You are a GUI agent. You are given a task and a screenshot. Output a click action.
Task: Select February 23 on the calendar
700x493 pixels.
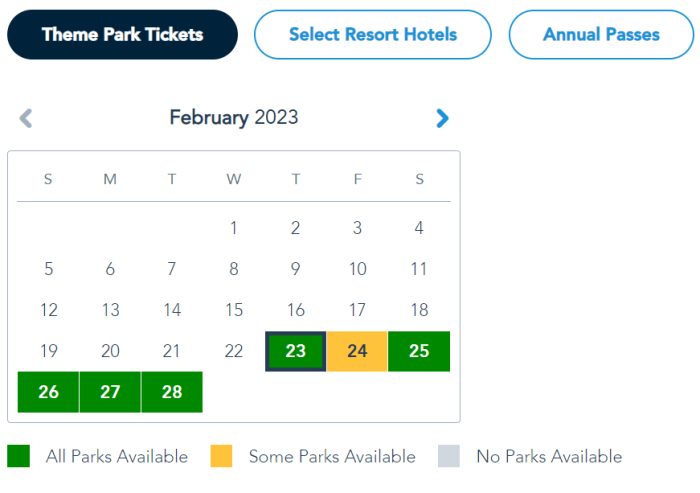coord(296,351)
